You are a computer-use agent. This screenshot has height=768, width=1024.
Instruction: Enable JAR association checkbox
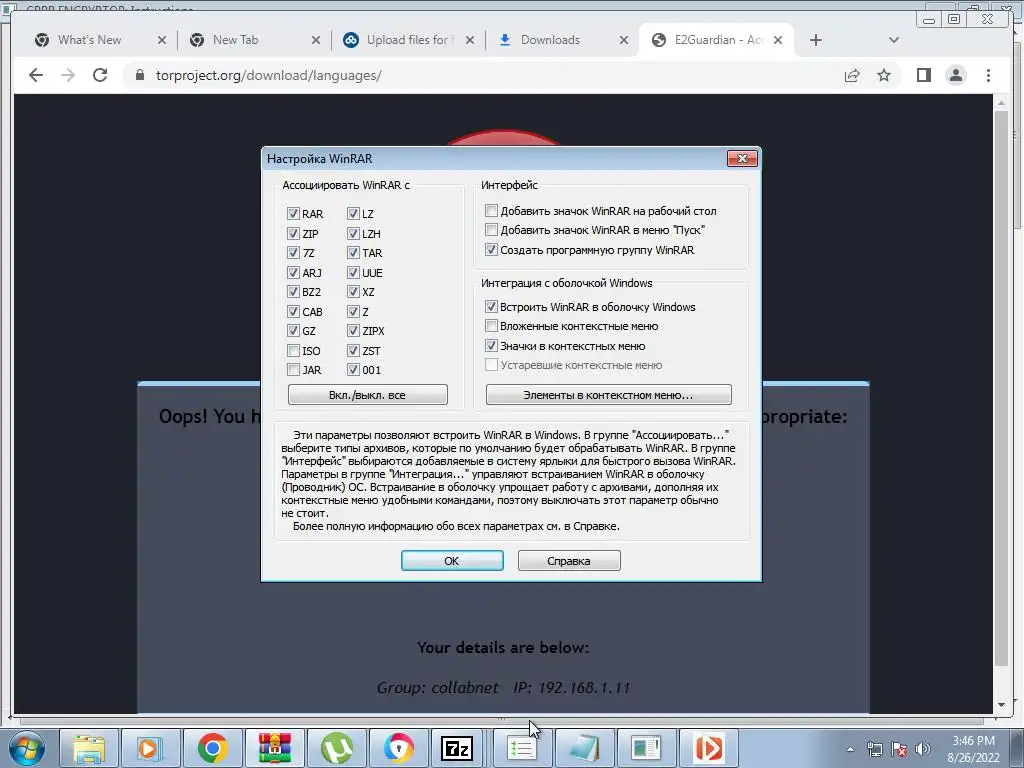[293, 370]
